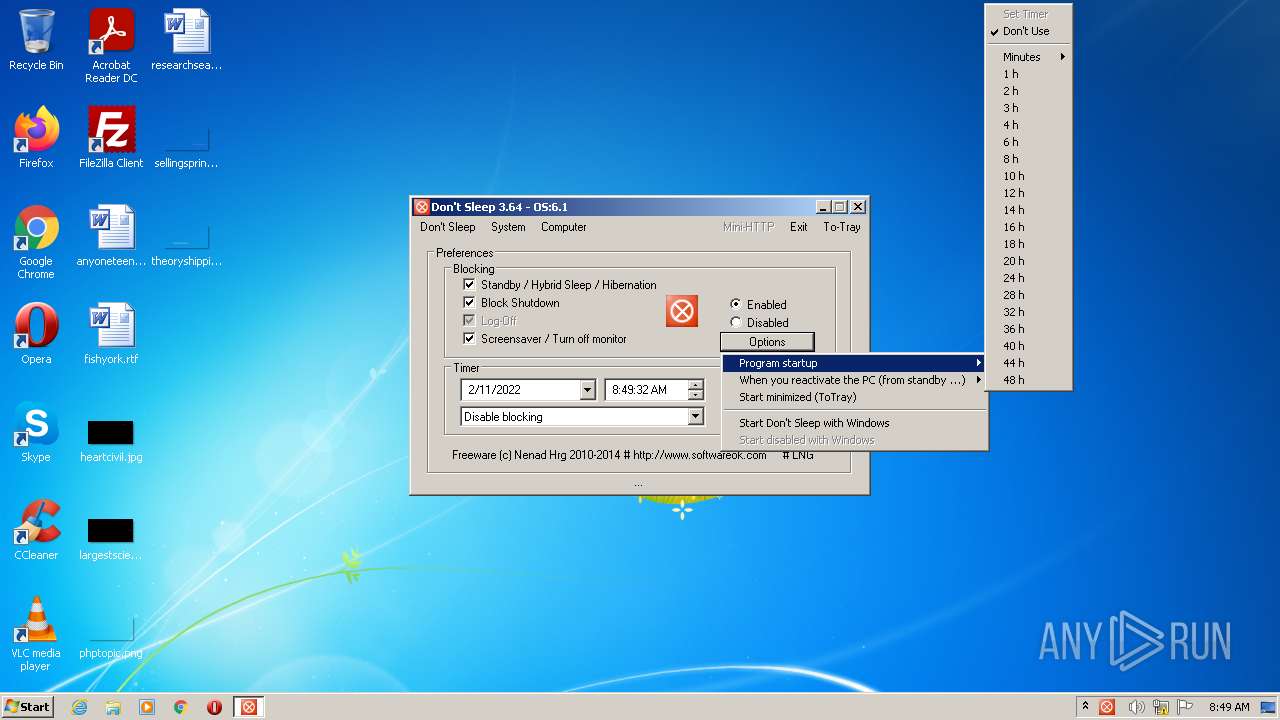Click the taskbar clock showing 8:49 AM
The width and height of the screenshot is (1280, 720).
point(1229,707)
